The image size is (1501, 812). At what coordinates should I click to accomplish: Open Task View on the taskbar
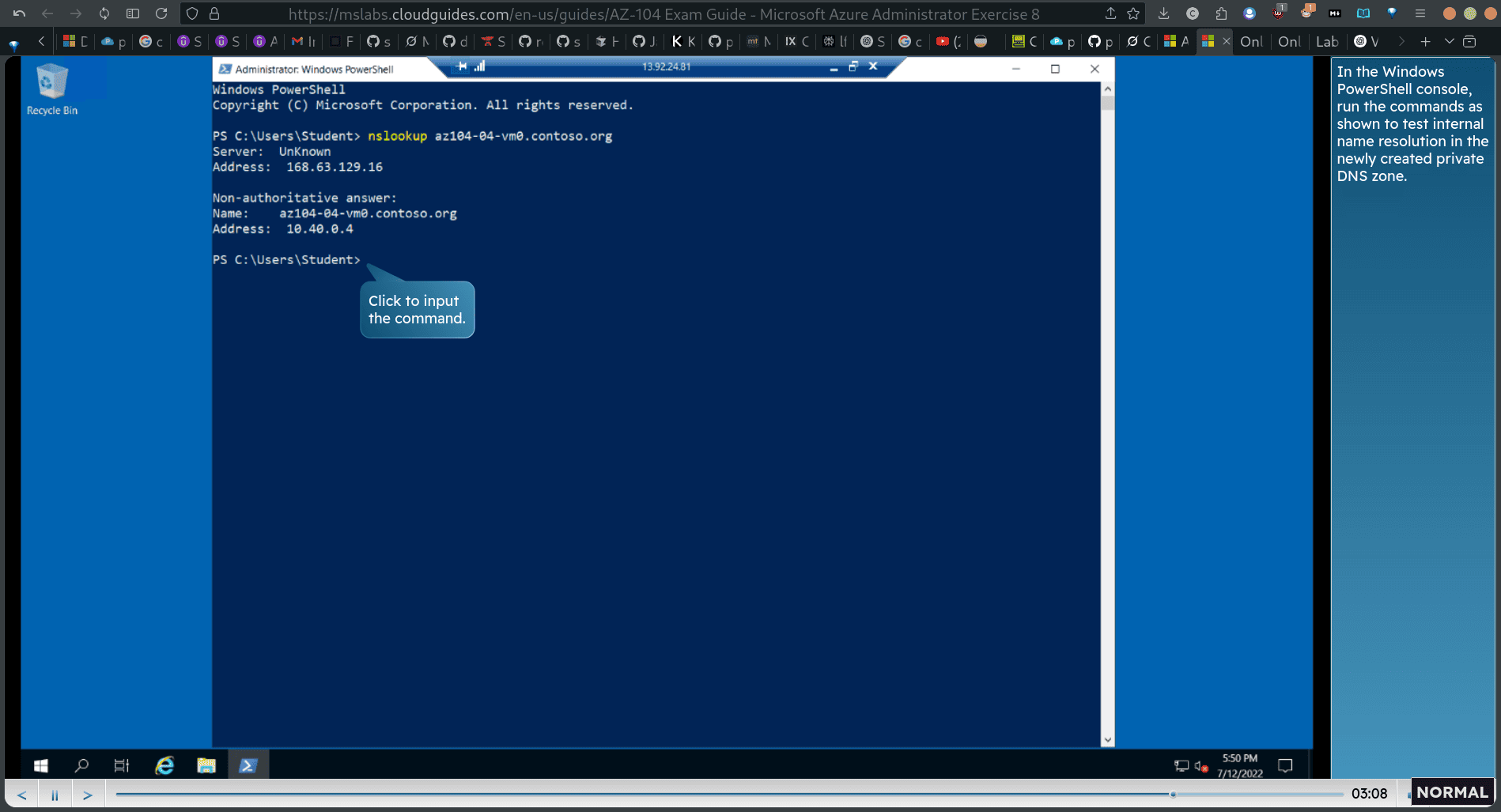pyautogui.click(x=122, y=765)
